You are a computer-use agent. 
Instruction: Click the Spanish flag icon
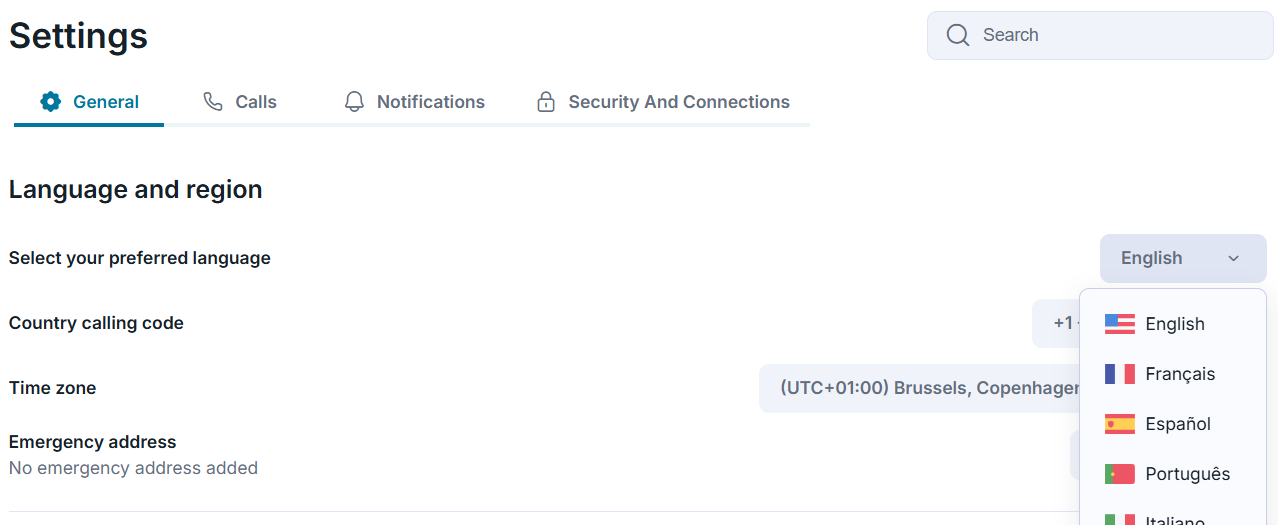tap(1120, 424)
